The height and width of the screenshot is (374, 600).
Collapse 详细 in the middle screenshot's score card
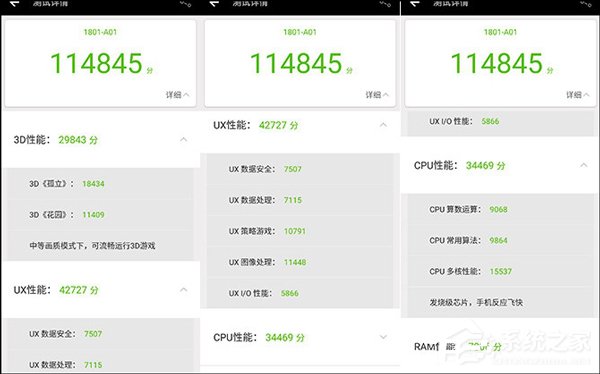pos(377,95)
